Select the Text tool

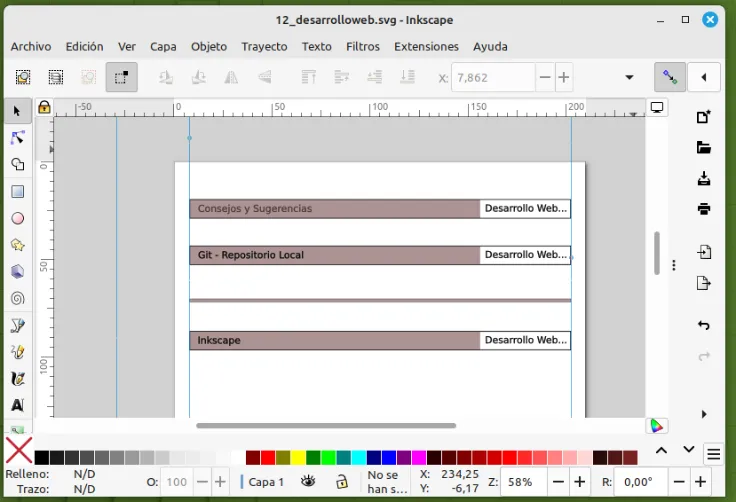point(17,405)
